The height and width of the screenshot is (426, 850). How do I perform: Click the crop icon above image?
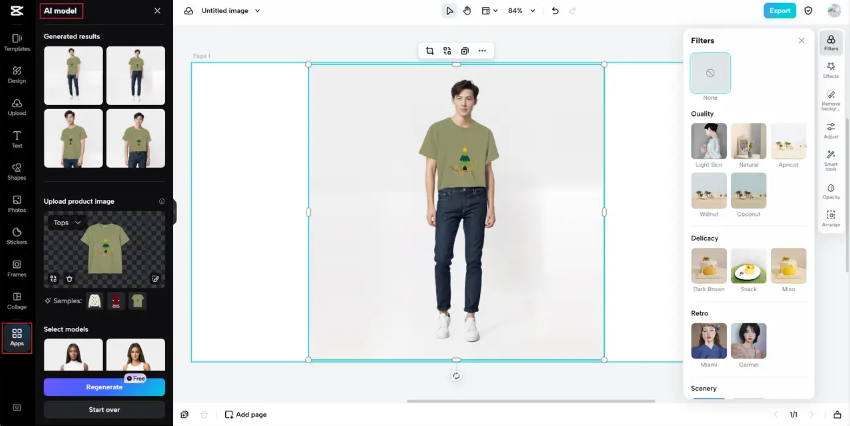(x=430, y=51)
